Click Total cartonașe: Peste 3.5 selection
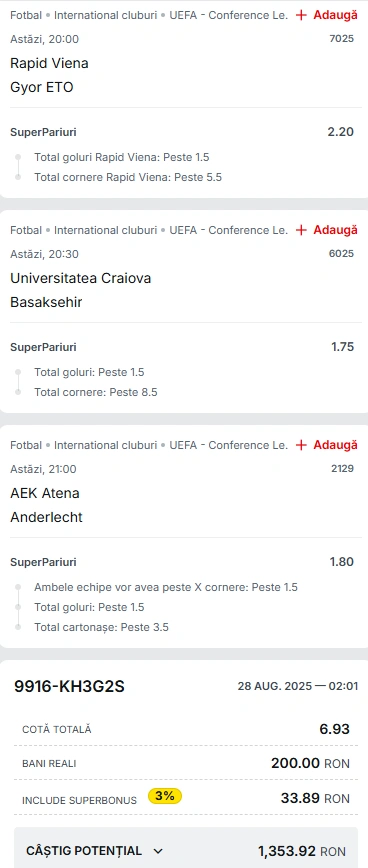 101,627
